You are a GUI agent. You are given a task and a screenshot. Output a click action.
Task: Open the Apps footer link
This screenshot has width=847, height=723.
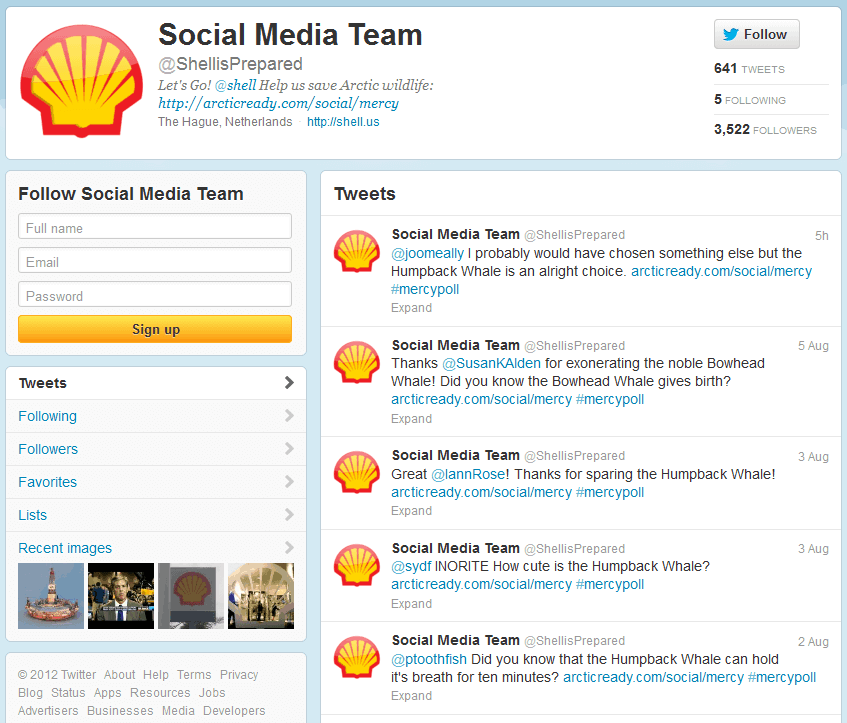[x=107, y=693]
